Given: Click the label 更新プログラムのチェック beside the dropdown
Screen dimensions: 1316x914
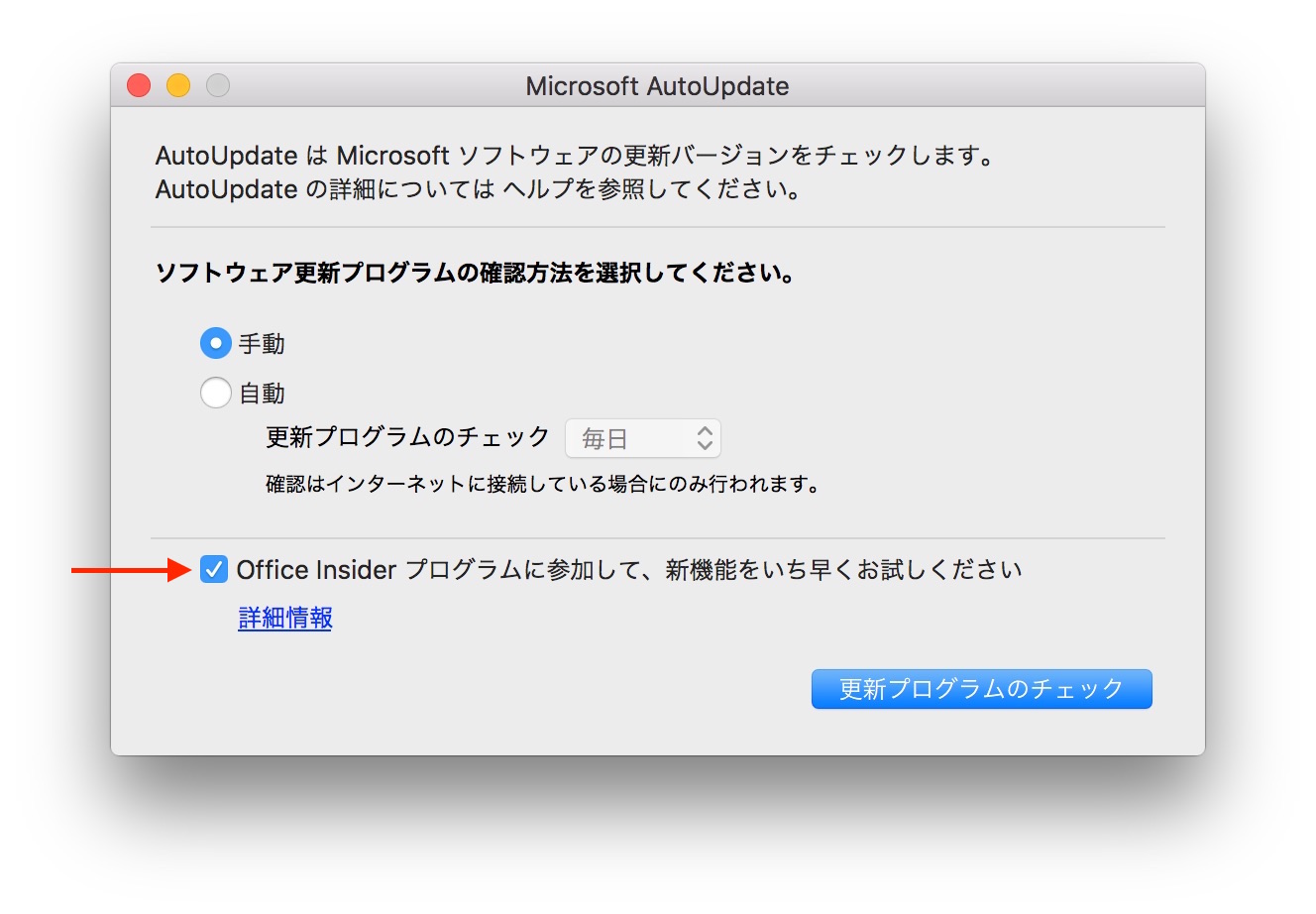Looking at the screenshot, I should click(x=407, y=437).
